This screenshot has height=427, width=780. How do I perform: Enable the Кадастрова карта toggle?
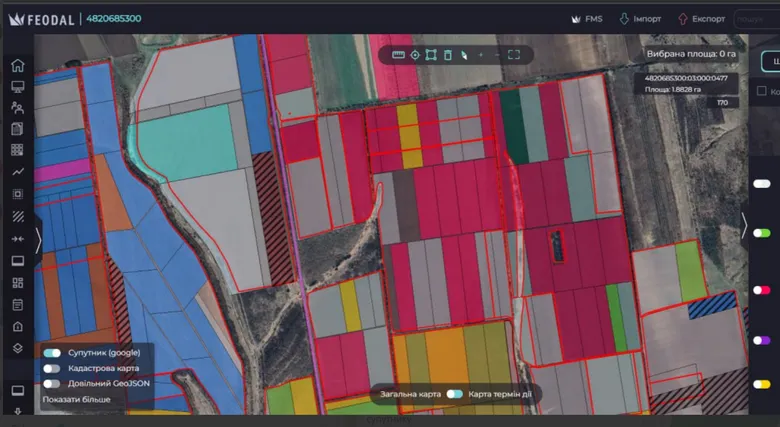52,368
